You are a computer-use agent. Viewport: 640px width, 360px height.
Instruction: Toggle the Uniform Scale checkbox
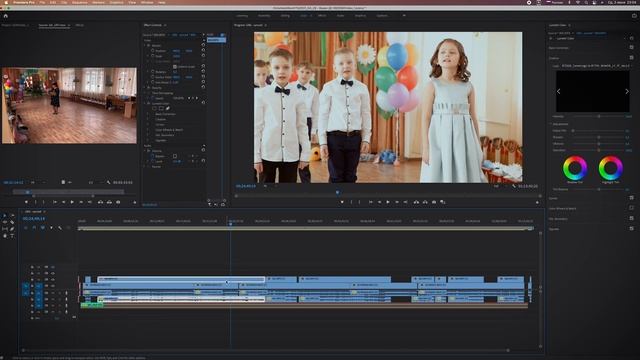(x=175, y=67)
